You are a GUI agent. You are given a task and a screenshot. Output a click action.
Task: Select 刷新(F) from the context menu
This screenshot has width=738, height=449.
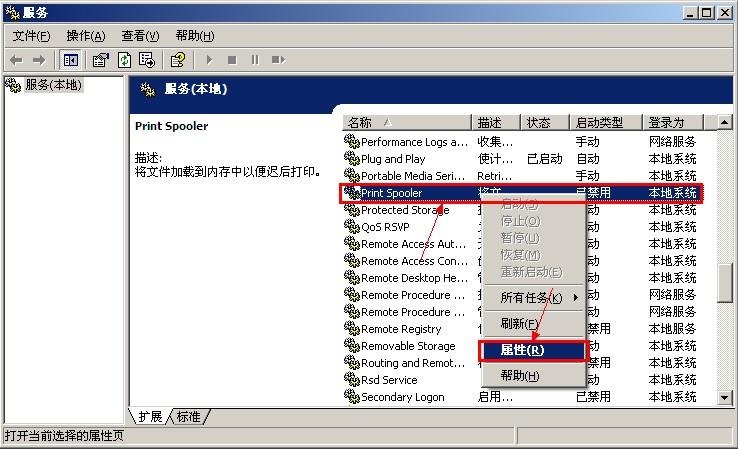tap(520, 324)
